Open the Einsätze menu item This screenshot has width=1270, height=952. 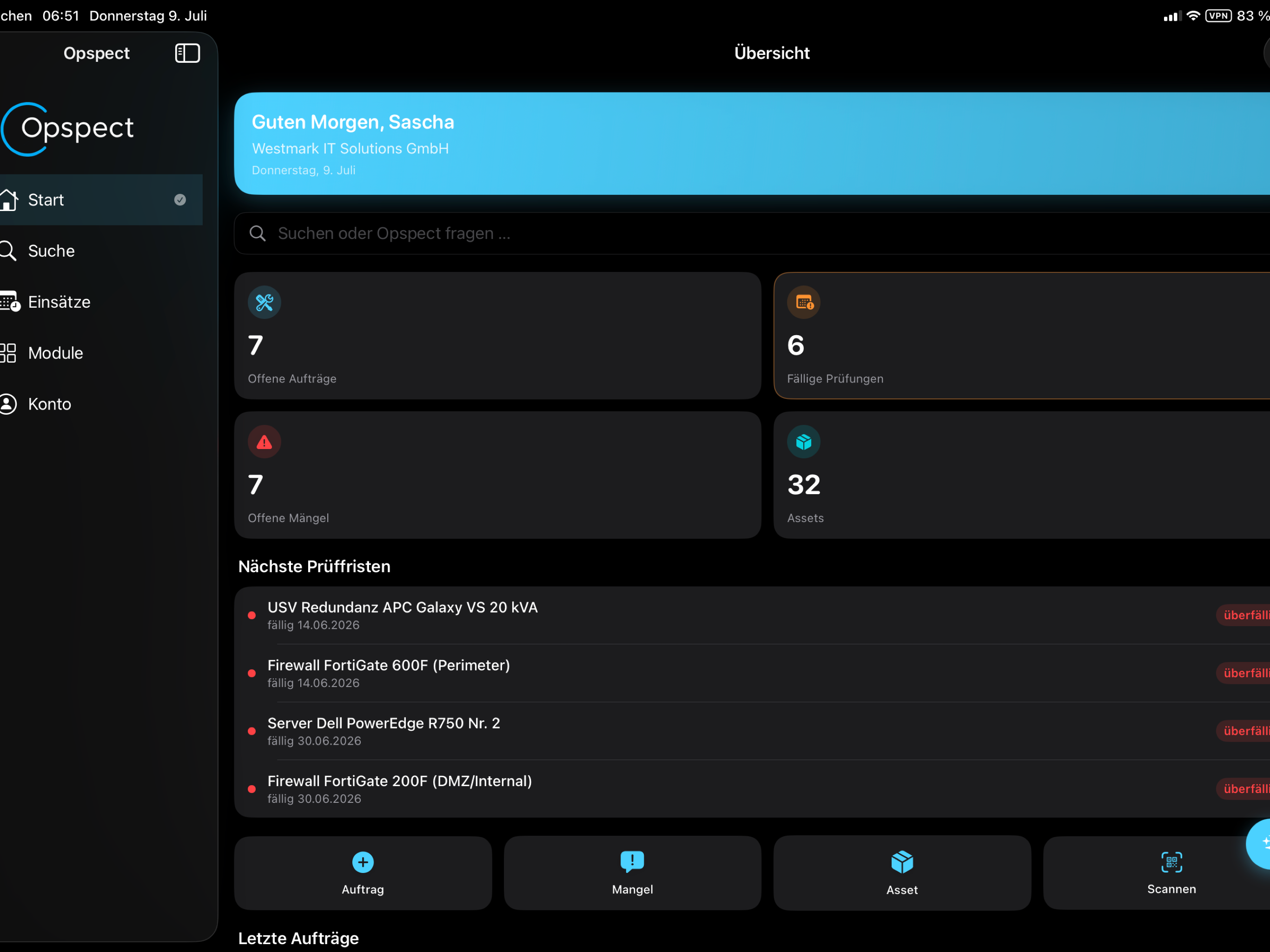101,302
